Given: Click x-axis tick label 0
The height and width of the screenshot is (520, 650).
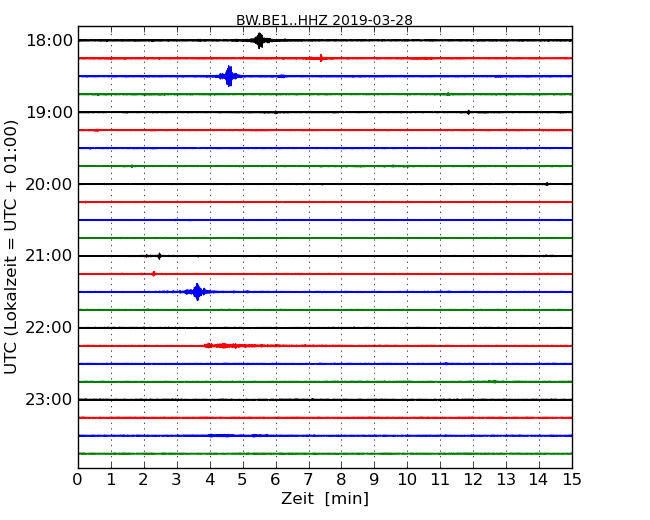Looking at the screenshot, I should pyautogui.click(x=78, y=479).
